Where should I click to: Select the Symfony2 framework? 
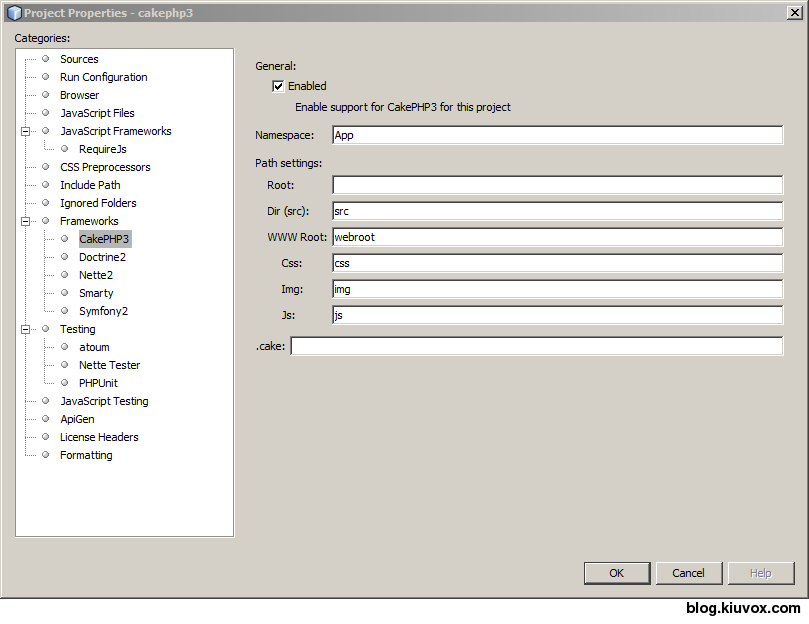pos(103,311)
